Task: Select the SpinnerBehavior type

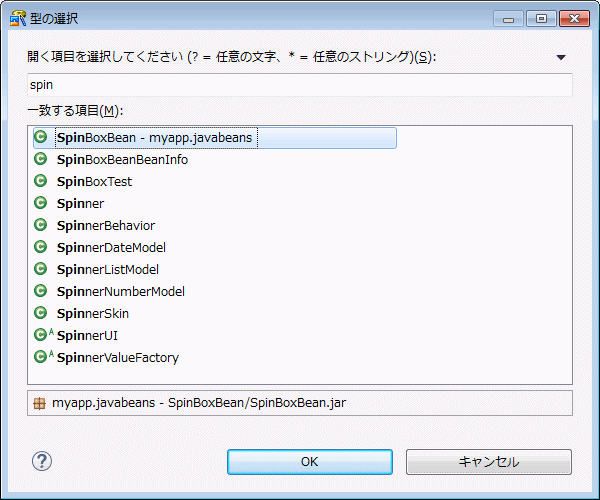Action: coord(106,225)
